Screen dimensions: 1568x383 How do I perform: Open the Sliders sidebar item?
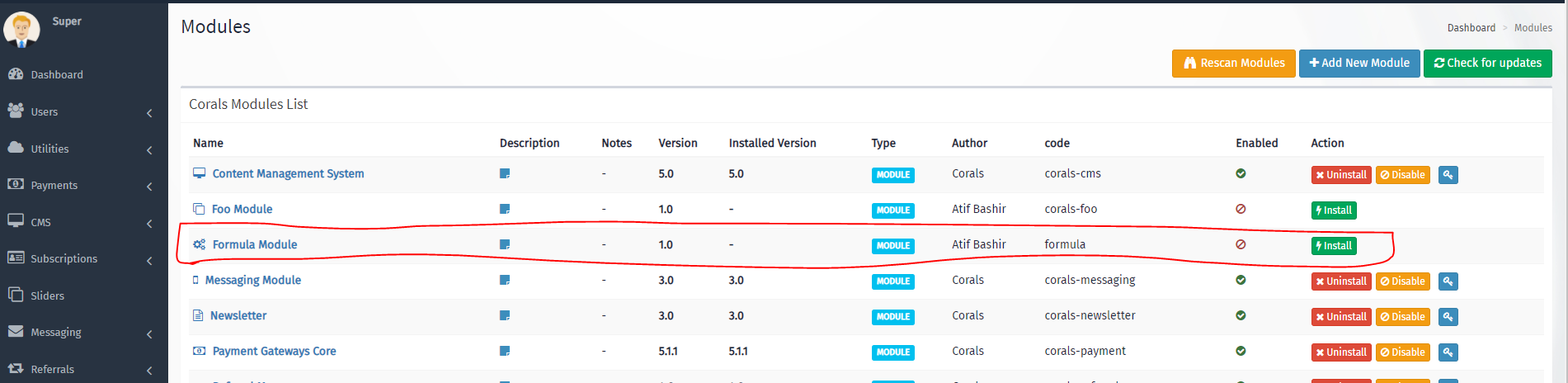47,296
